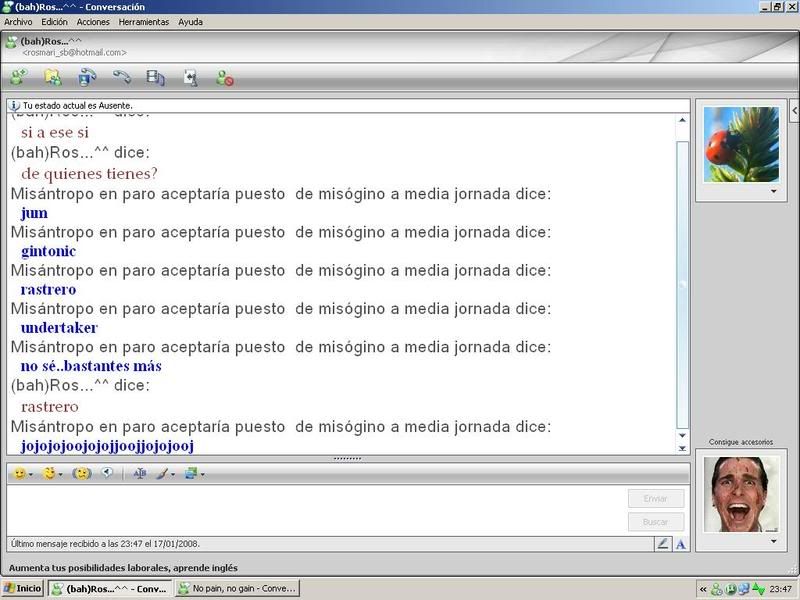Click the chat history scrollbar thumb
Screen dimensions: 800x600
coord(682,285)
